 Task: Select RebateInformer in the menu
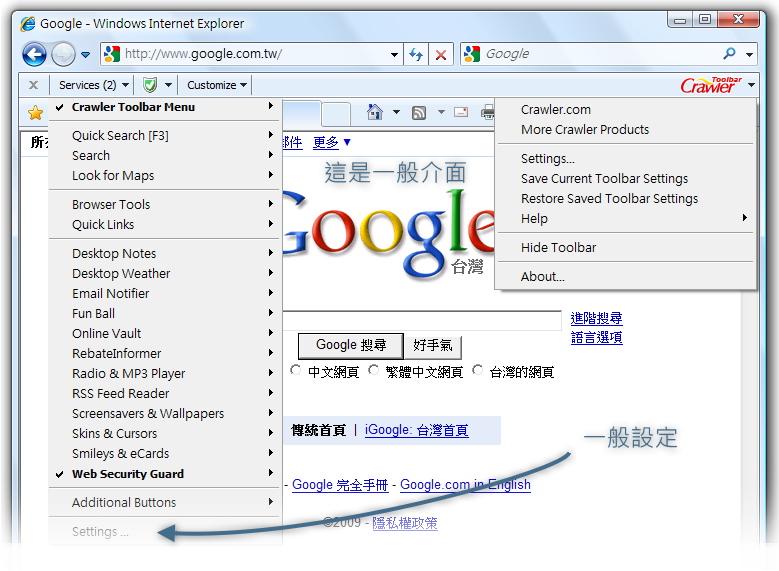pos(165,353)
